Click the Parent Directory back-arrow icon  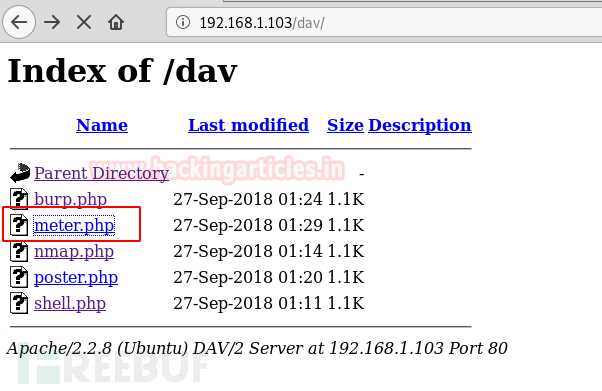click(20, 173)
